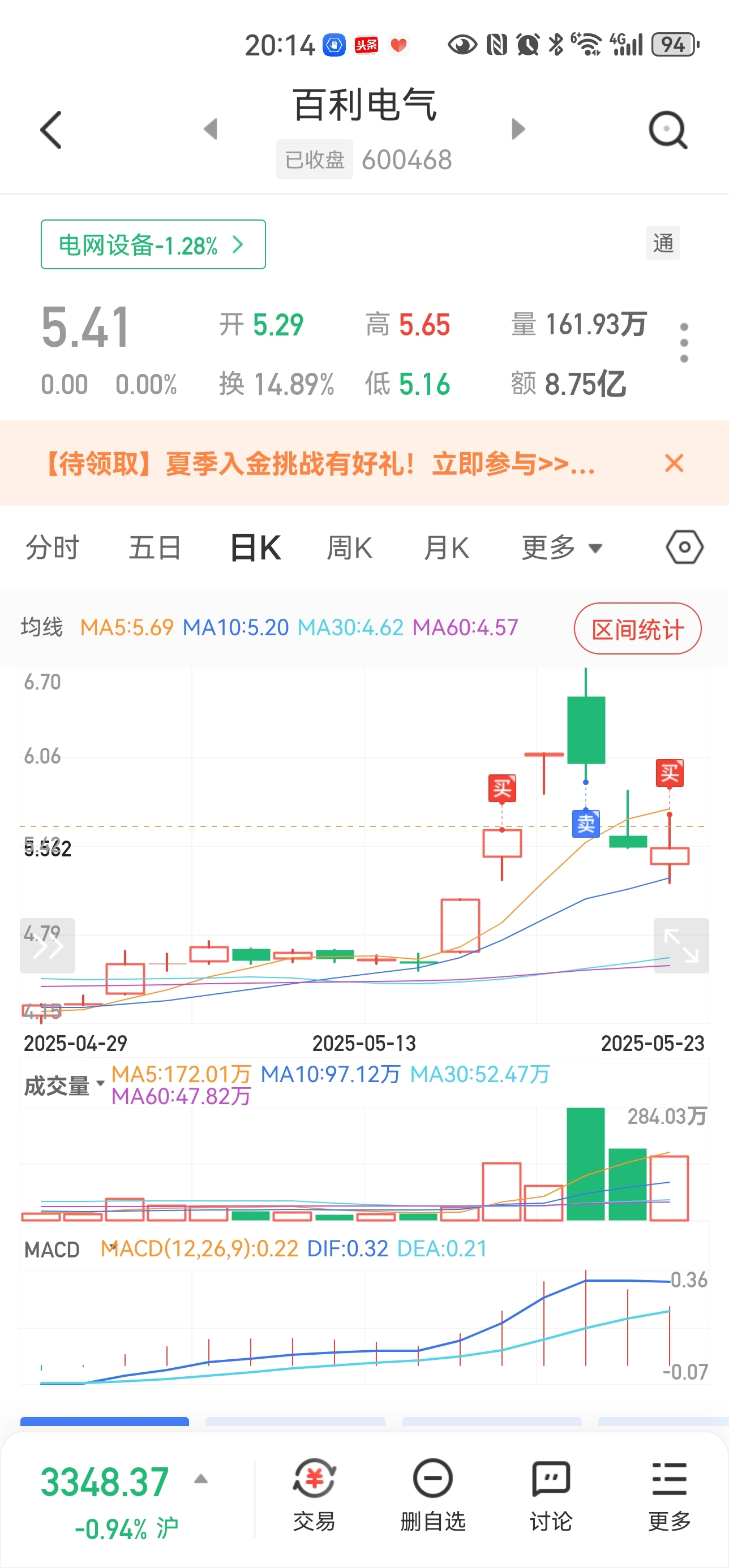Screen dimensions: 729x1568
Task: Close the 夏季入金挑战 promo banner
Action: [674, 463]
